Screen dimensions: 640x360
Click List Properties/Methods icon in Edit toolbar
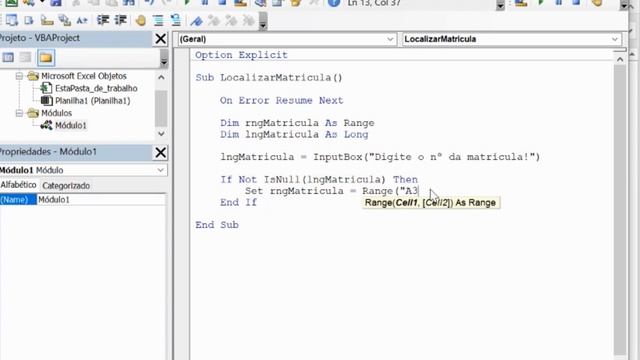coord(11,20)
